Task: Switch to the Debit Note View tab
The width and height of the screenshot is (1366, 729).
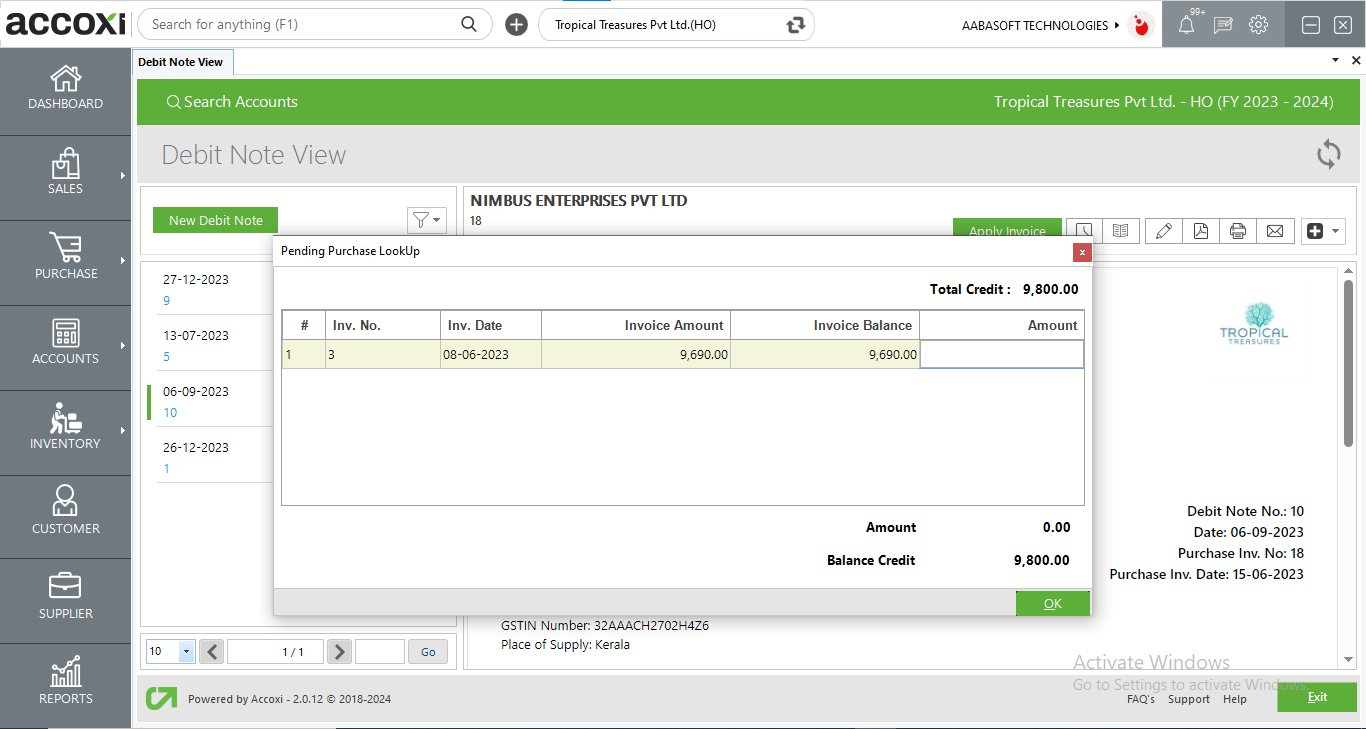Action: [x=182, y=61]
